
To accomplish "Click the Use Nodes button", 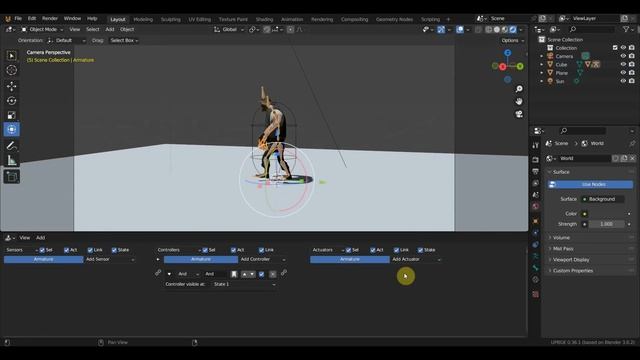I will click(x=590, y=184).
